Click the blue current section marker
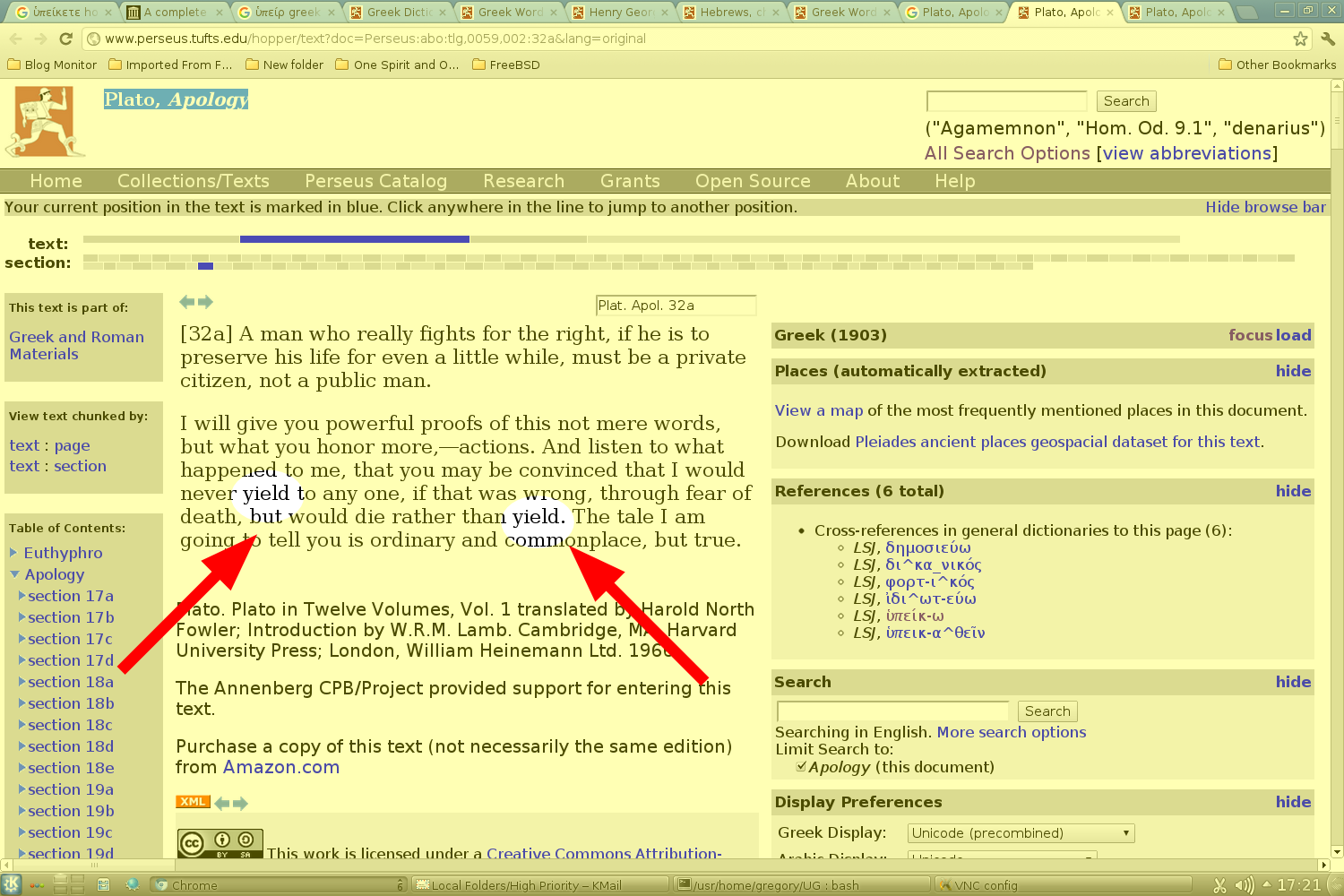 point(205,266)
